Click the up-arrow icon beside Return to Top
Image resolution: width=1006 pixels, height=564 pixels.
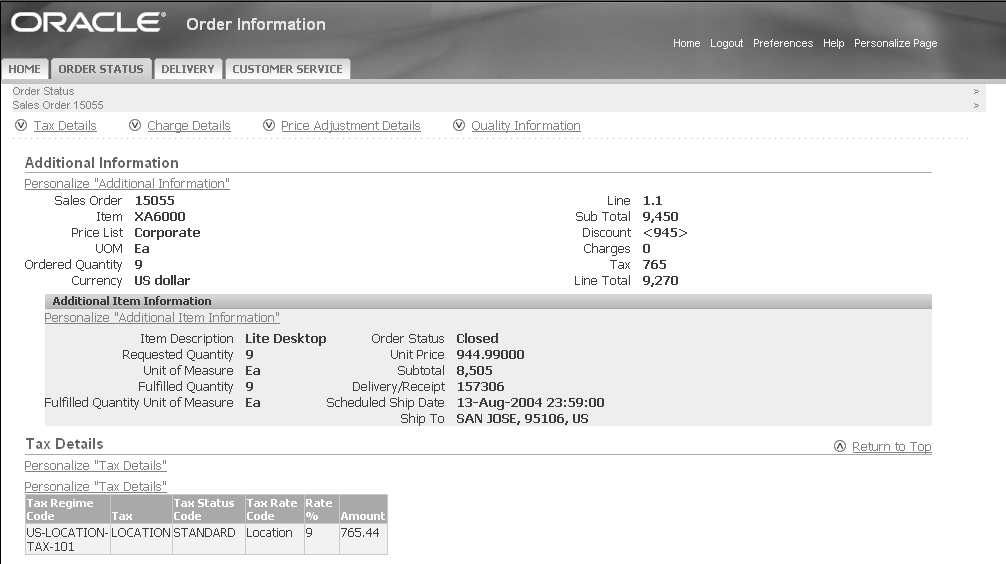coord(840,446)
